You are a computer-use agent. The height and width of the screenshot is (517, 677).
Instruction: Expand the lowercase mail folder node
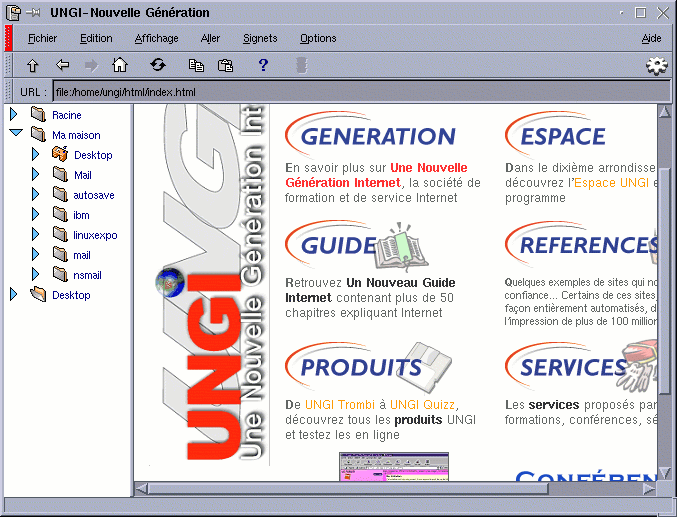pos(35,254)
